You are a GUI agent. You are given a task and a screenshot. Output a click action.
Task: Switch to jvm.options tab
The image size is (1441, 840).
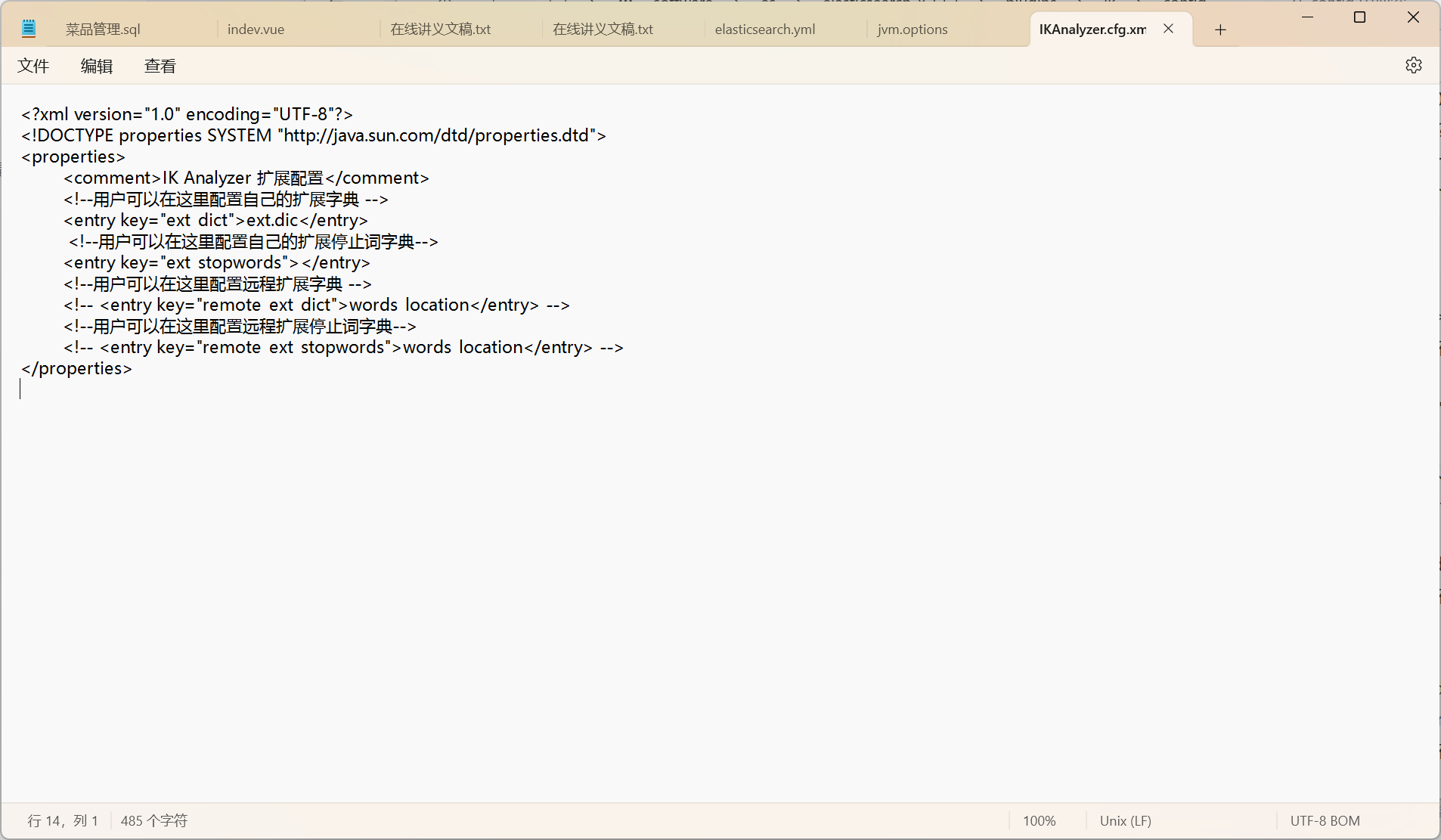click(912, 29)
